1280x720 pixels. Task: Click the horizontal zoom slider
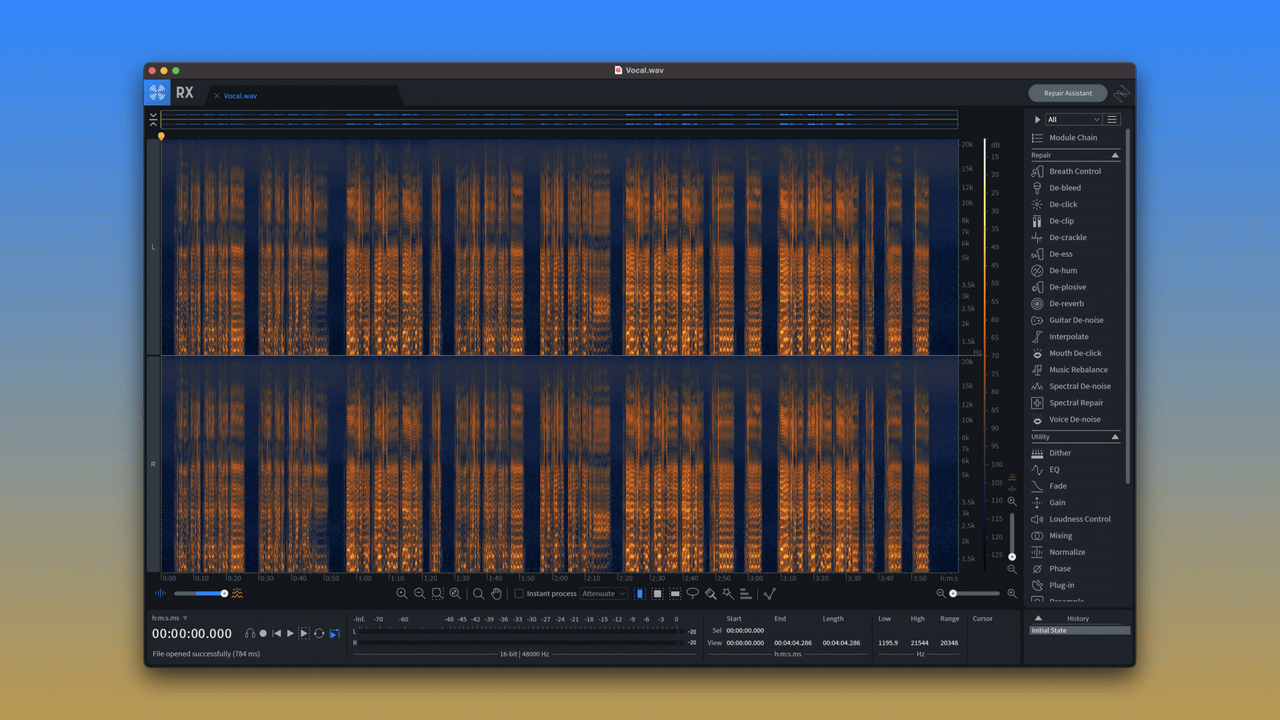tap(975, 593)
